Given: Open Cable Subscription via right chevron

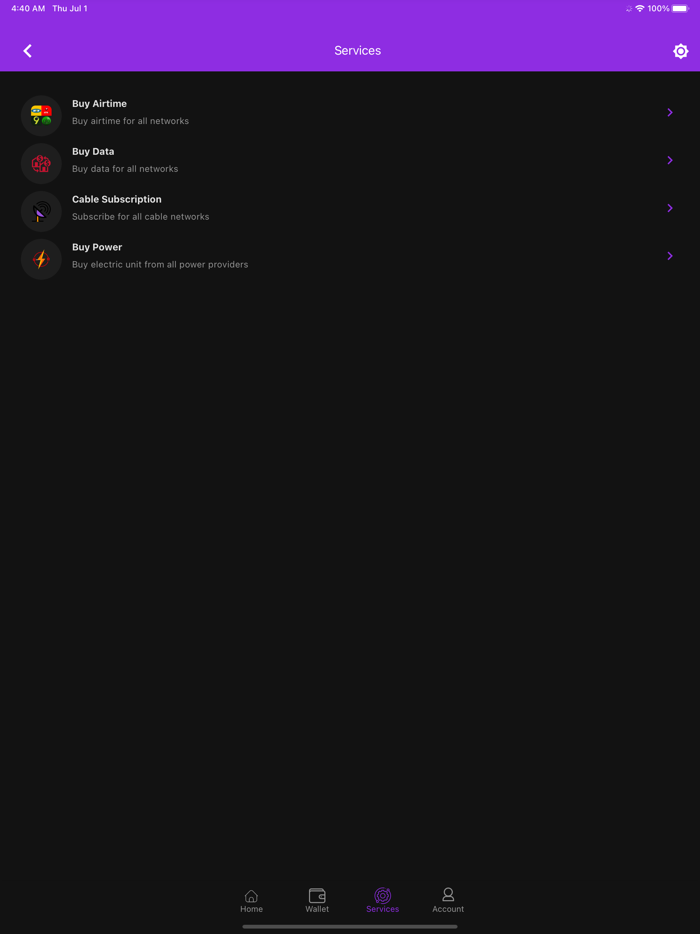Looking at the screenshot, I should coord(670,208).
